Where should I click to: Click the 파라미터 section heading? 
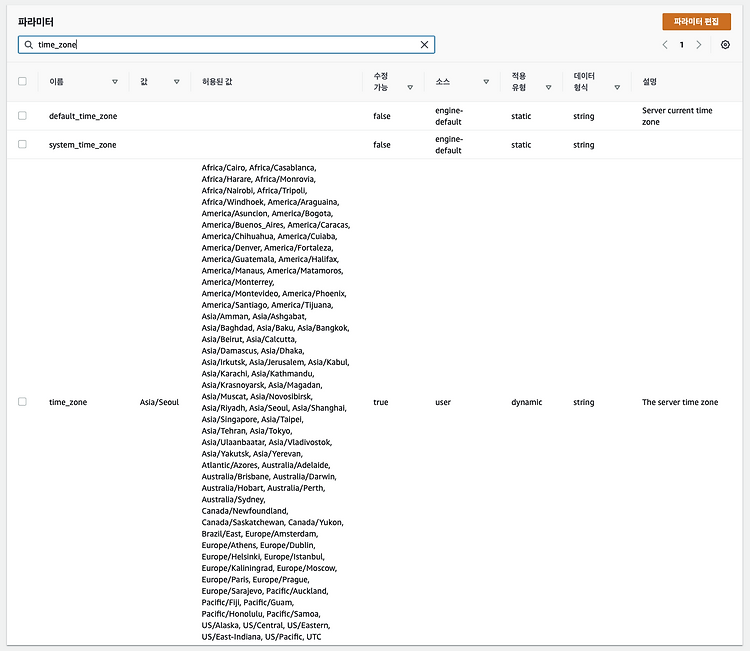36,22
